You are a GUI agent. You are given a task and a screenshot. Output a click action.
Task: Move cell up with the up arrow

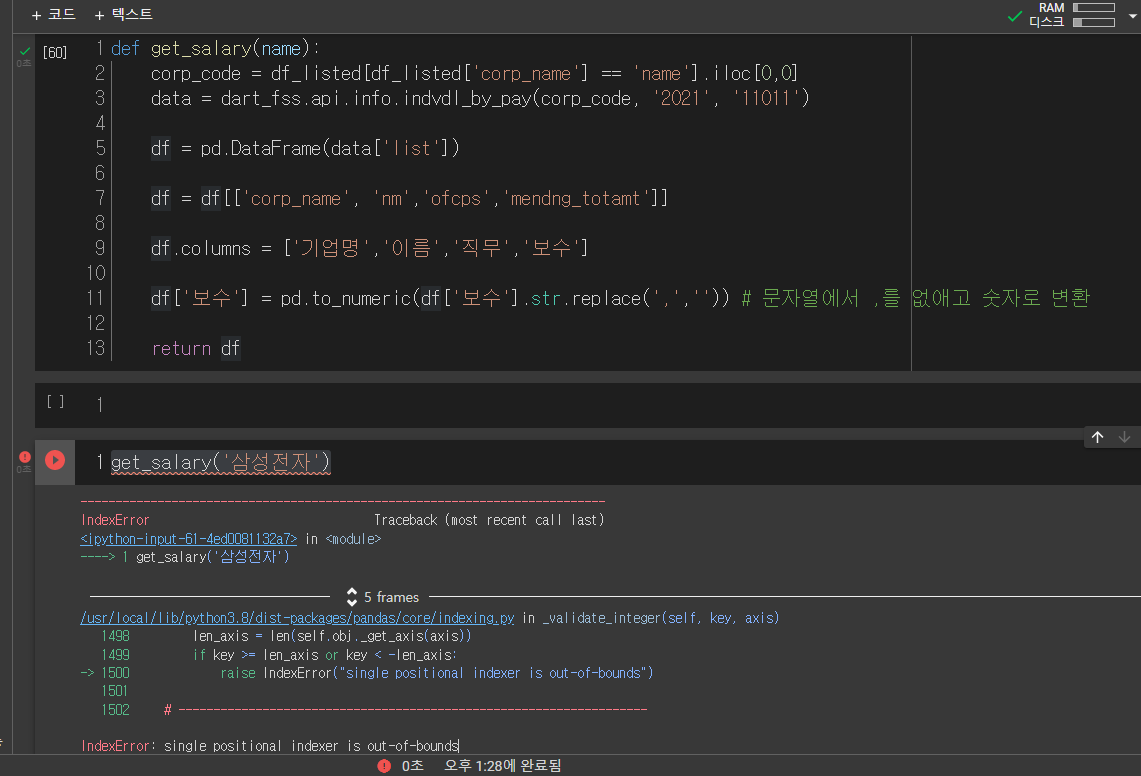[1098, 437]
